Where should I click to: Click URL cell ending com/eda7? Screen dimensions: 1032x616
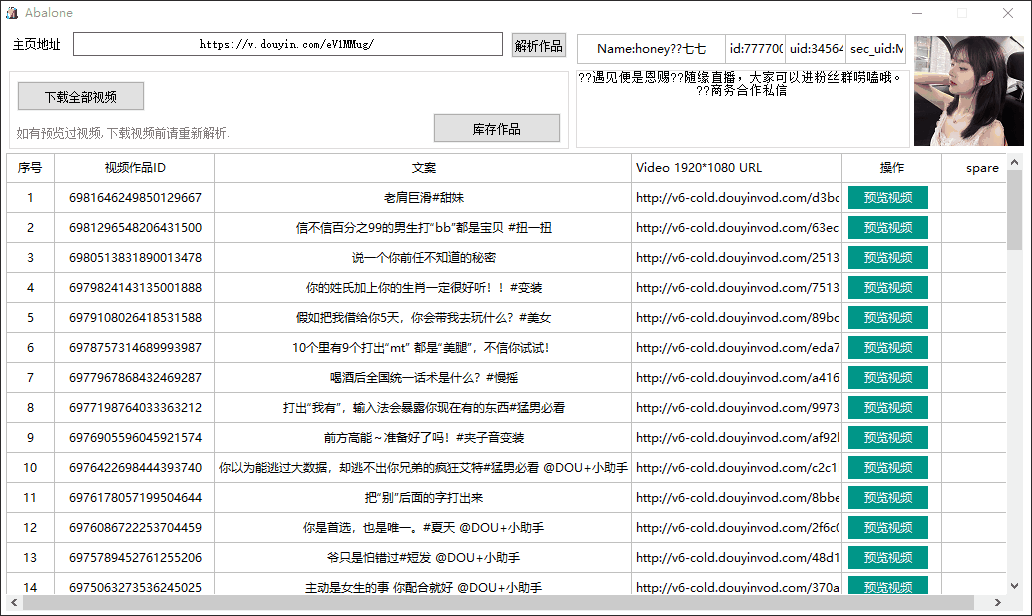click(x=736, y=347)
